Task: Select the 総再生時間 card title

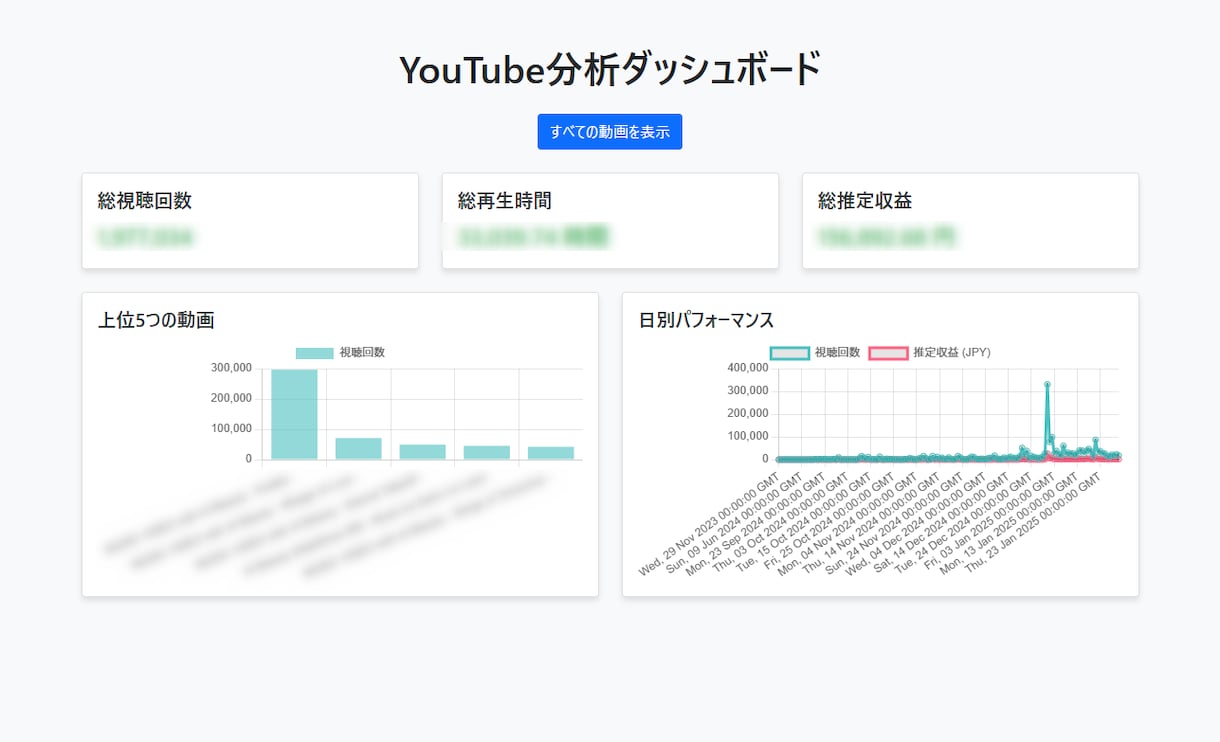Action: click(x=505, y=201)
